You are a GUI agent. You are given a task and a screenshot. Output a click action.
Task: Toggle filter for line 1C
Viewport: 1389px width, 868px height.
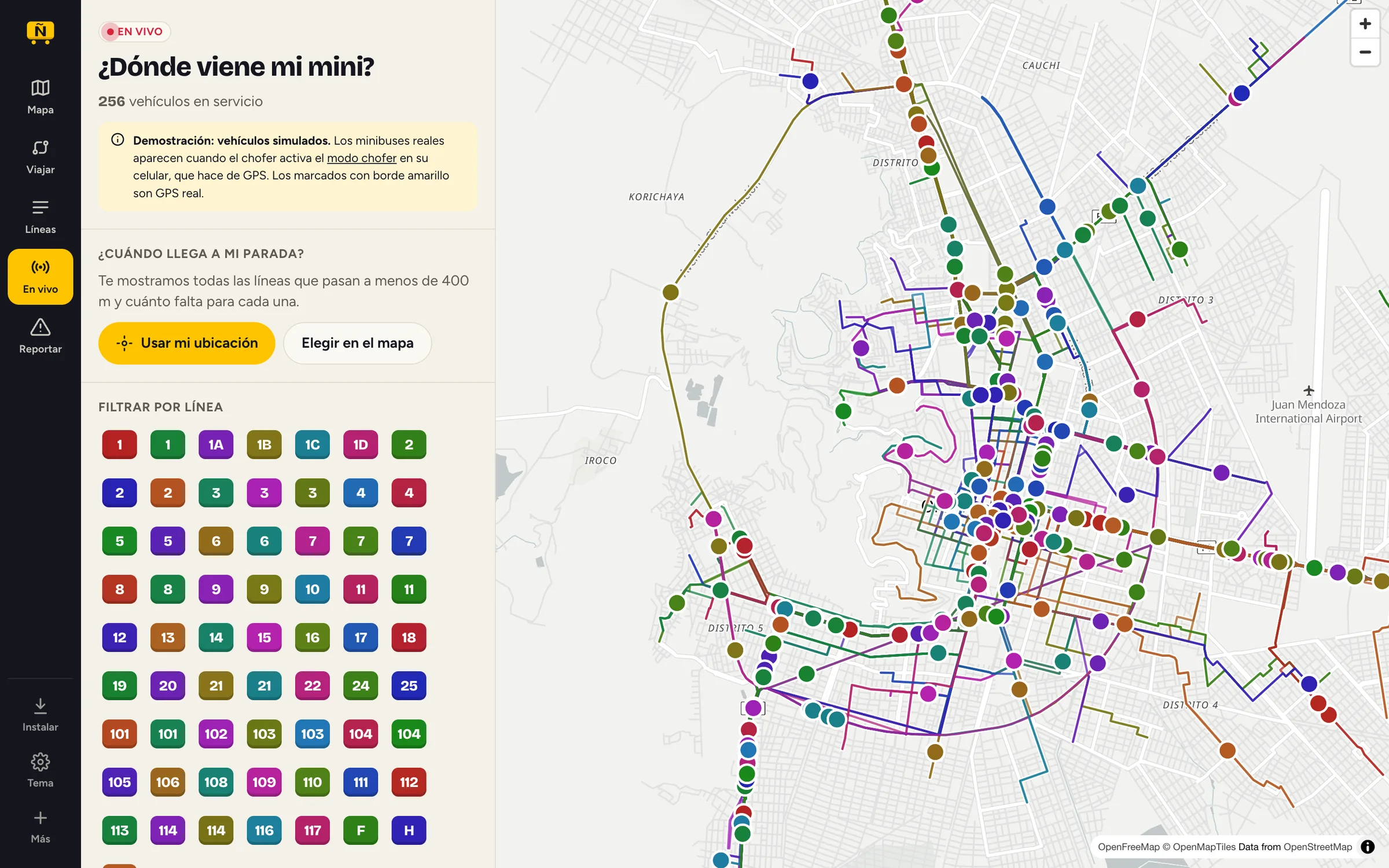click(x=313, y=444)
